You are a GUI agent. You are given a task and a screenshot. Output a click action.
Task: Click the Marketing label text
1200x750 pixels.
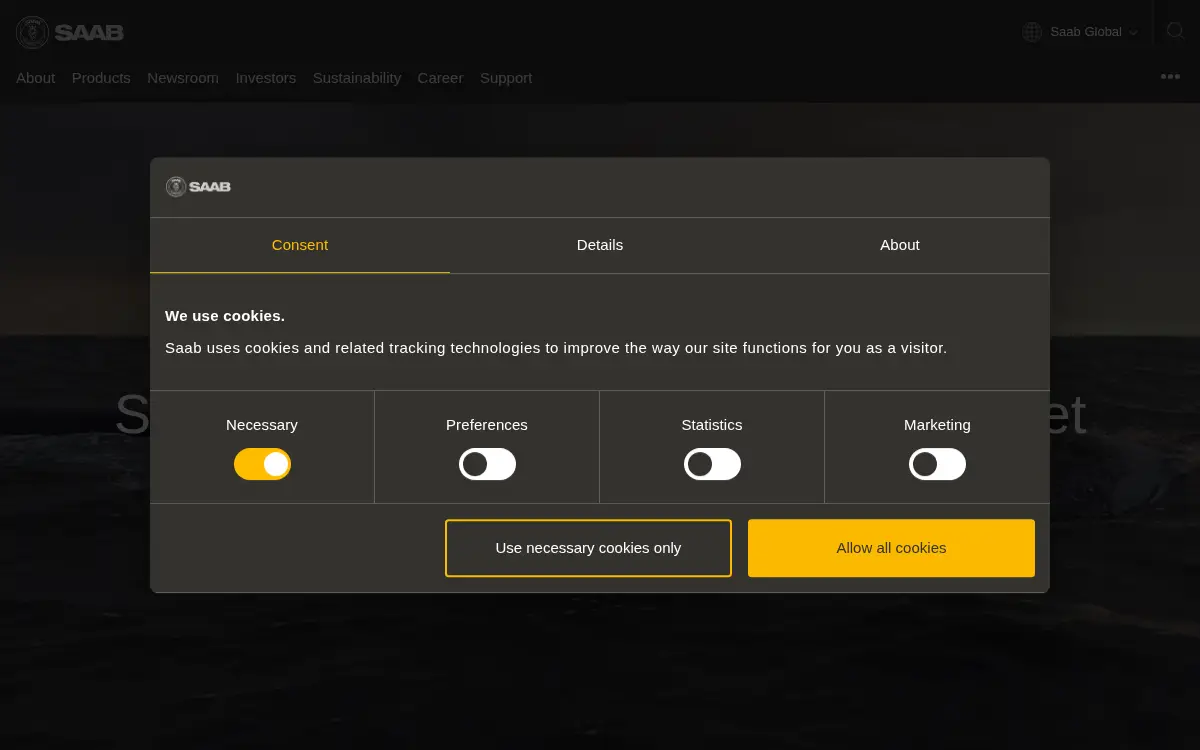coord(937,425)
